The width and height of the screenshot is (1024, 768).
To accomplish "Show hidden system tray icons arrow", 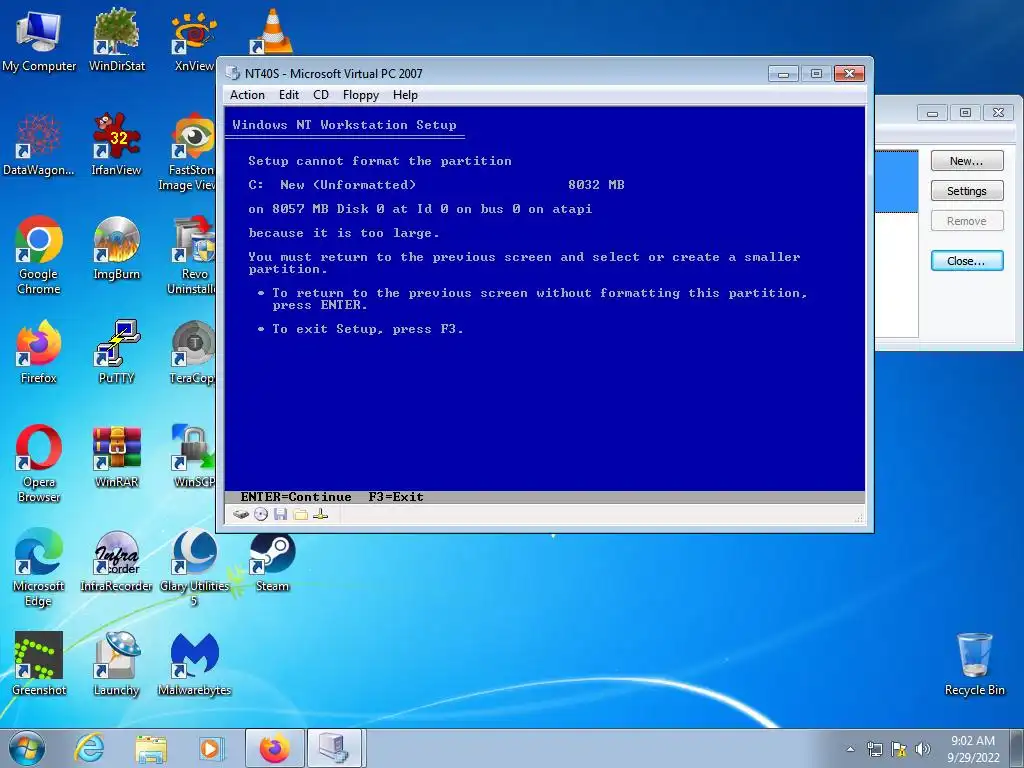I will [x=850, y=749].
